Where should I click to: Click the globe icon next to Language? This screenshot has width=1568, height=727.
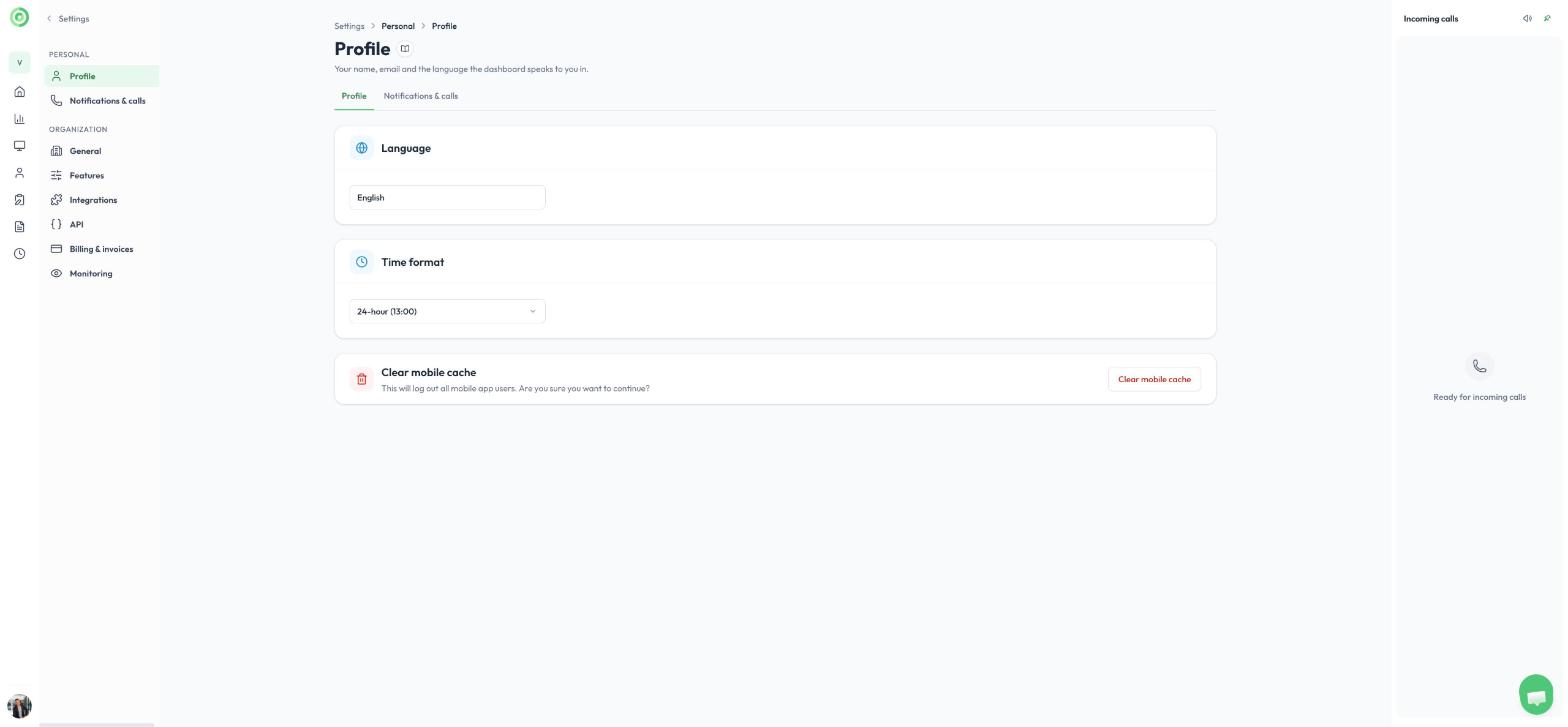coord(362,148)
